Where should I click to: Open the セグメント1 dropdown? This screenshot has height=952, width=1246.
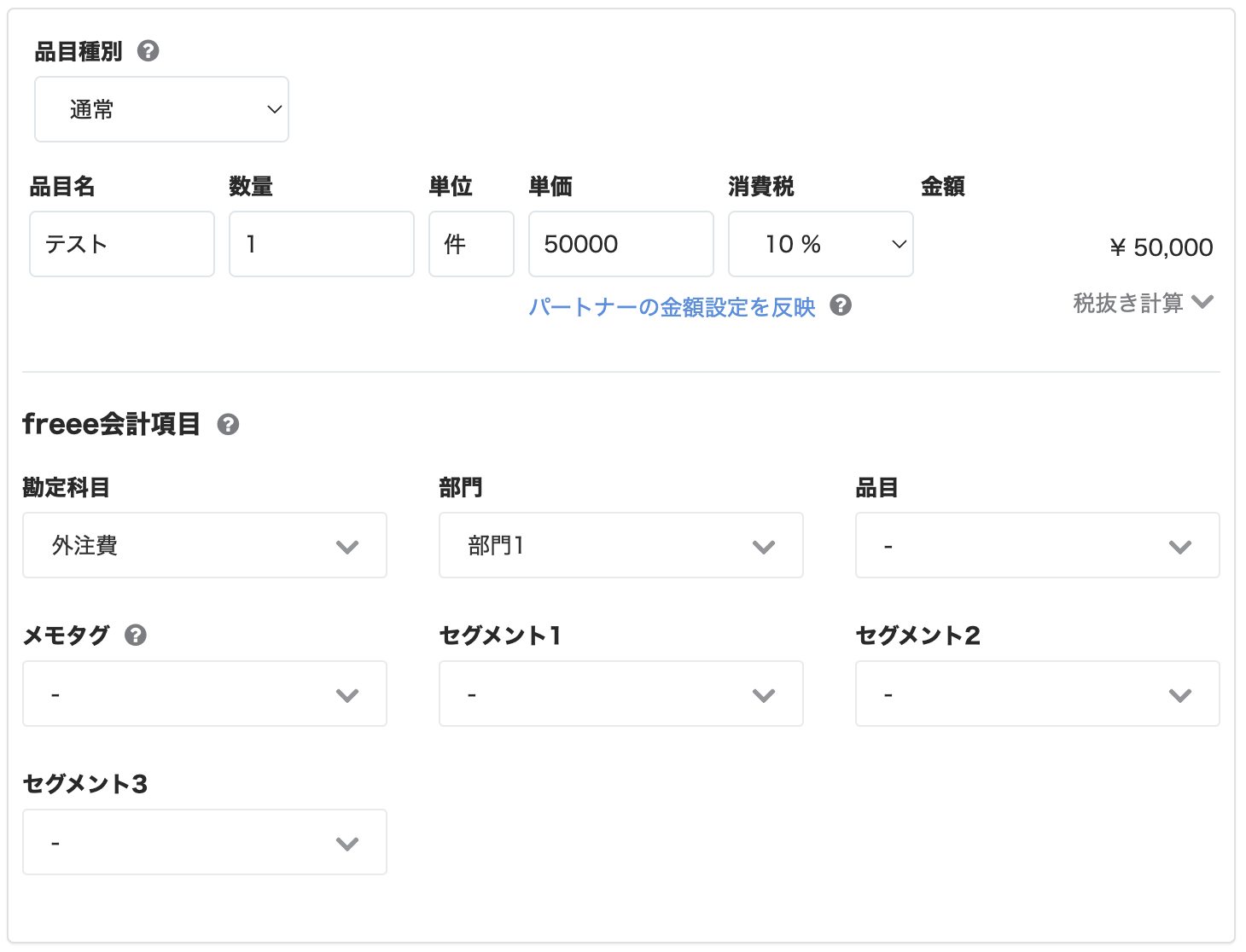(x=621, y=694)
